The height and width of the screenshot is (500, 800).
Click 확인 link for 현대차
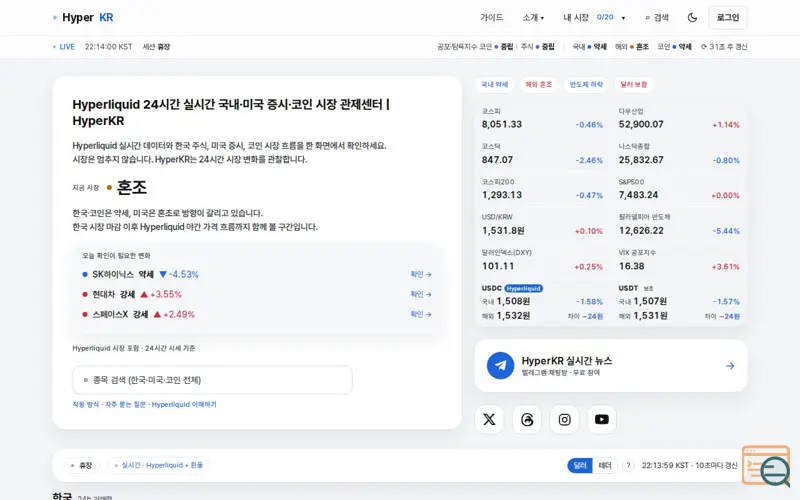[x=421, y=294]
